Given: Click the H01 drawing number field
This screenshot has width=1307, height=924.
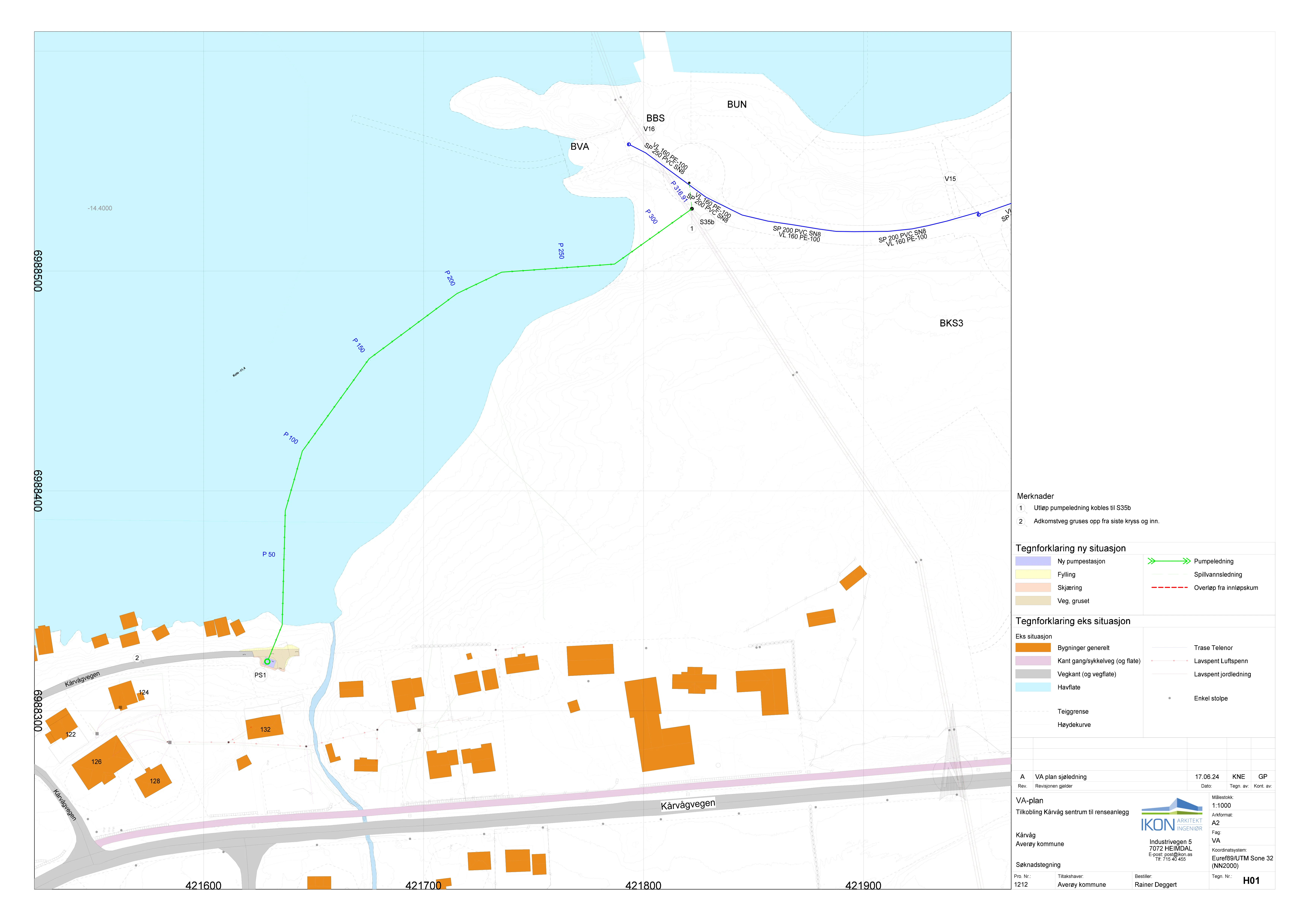Looking at the screenshot, I should [1251, 881].
